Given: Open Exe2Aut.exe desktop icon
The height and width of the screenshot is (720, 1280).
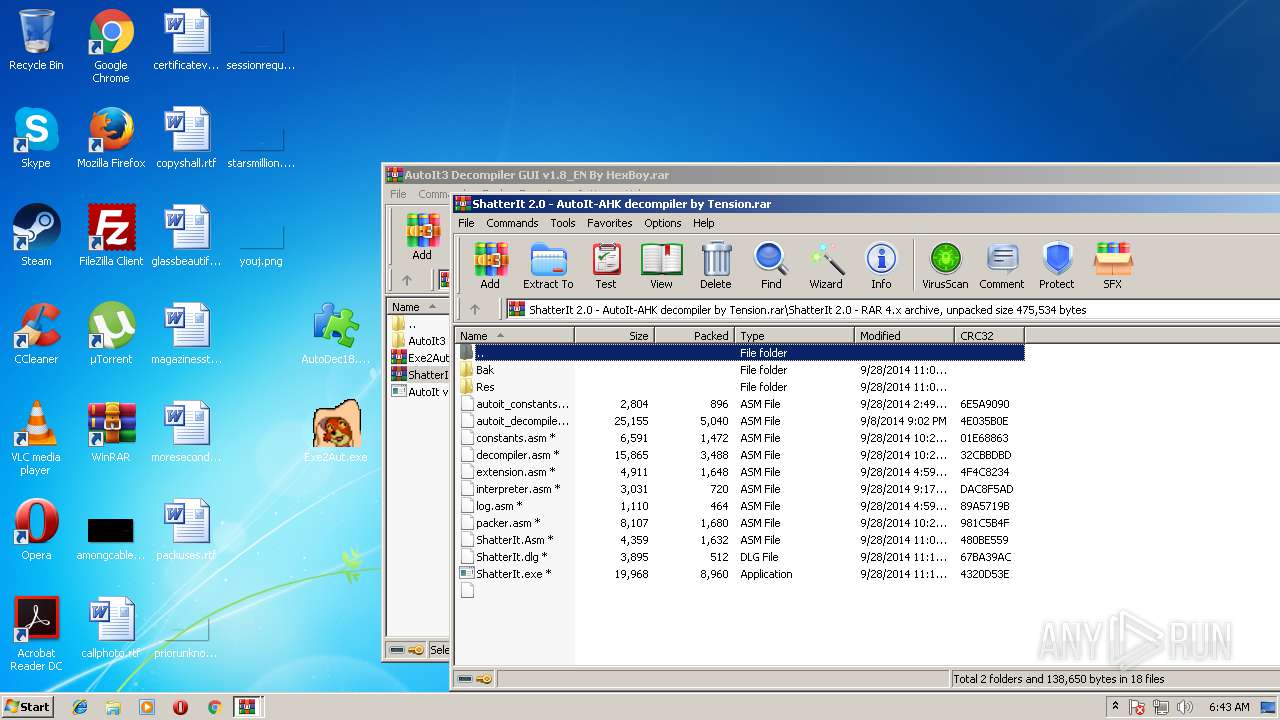Looking at the screenshot, I should [x=336, y=432].
